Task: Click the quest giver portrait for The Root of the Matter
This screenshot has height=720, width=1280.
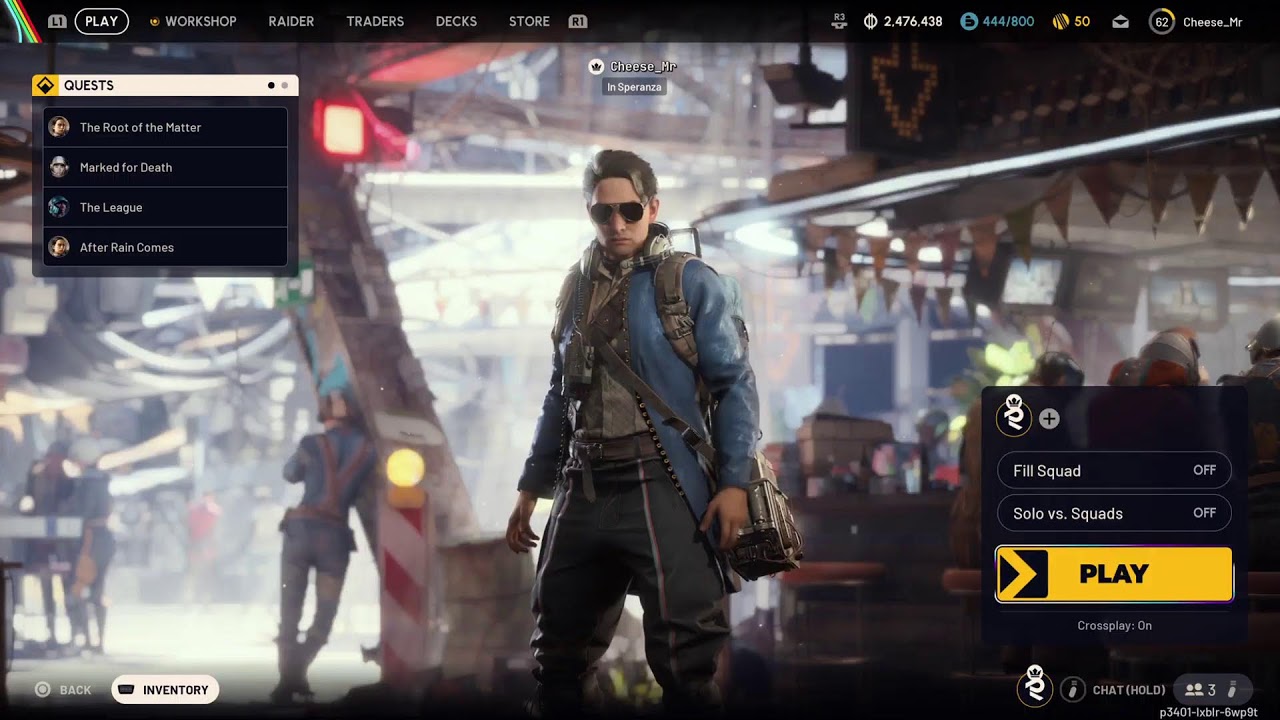Action: pos(59,127)
